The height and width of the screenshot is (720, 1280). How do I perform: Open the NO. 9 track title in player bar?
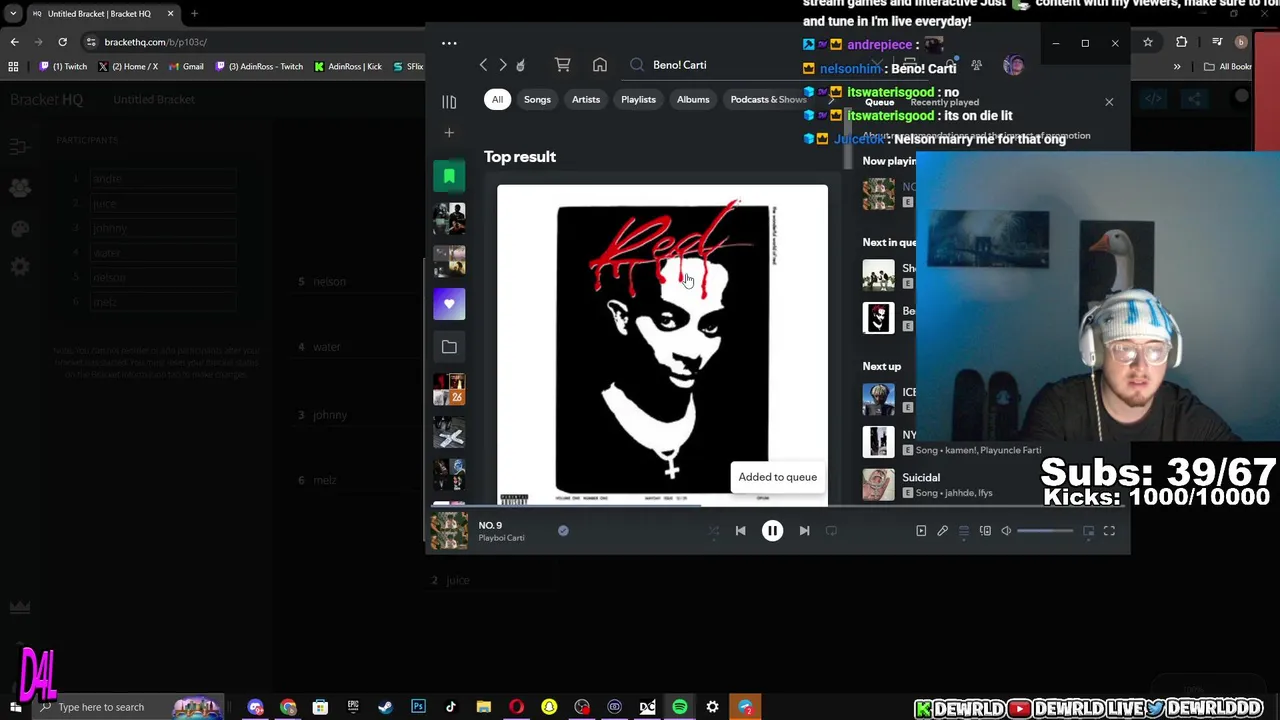coord(490,525)
